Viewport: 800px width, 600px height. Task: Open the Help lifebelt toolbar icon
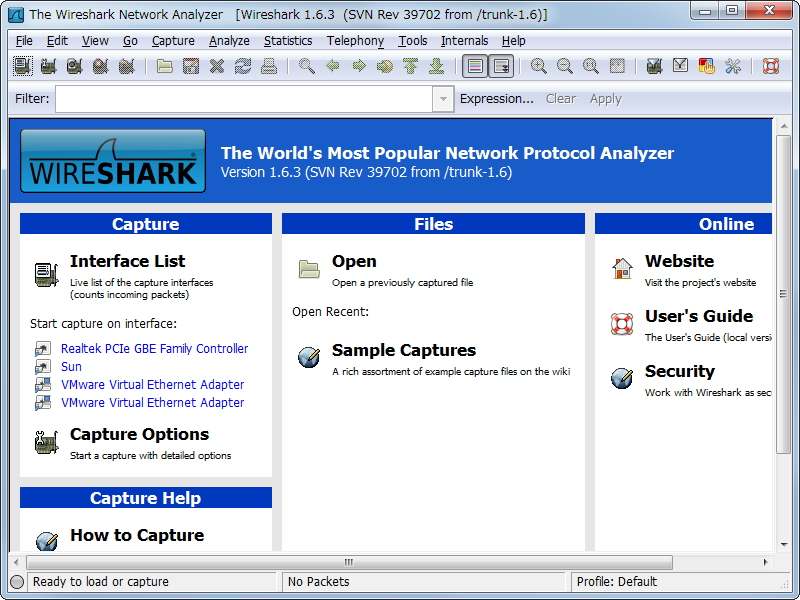[770, 65]
